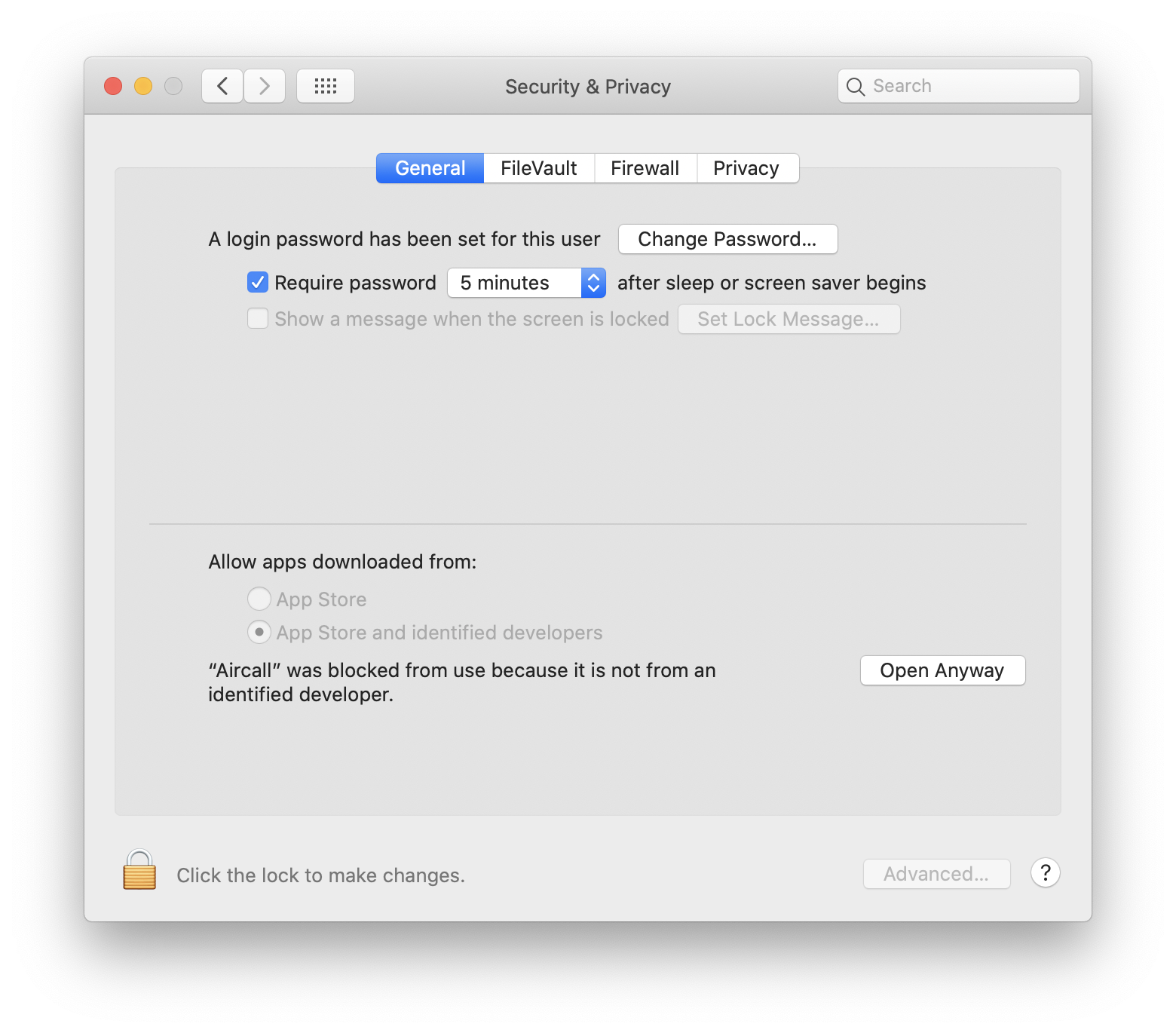Click the lock icon to make changes
Image resolution: width=1176 pixels, height=1033 pixels.
139,870
